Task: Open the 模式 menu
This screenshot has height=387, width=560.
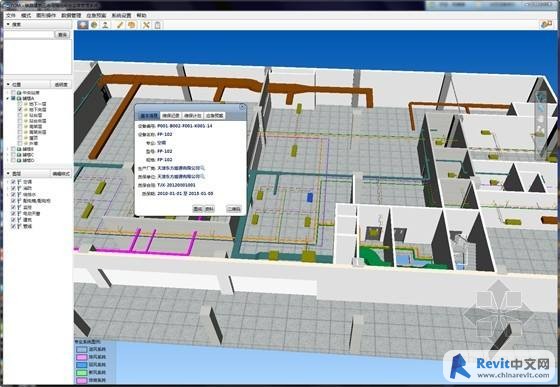Action: coord(26,15)
